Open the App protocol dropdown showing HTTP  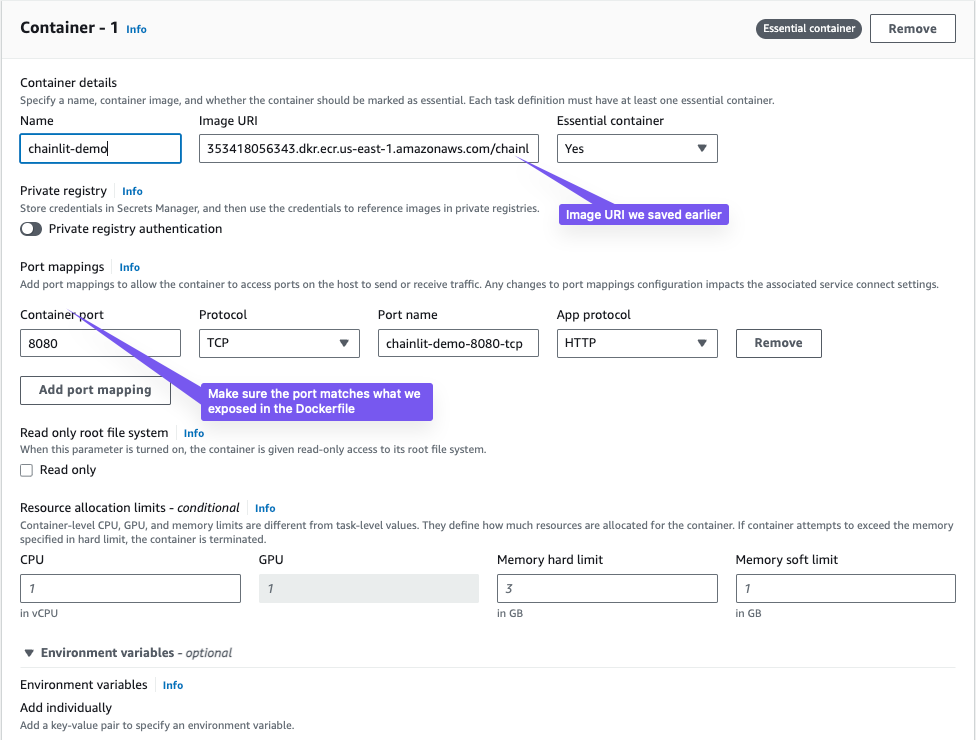click(637, 343)
